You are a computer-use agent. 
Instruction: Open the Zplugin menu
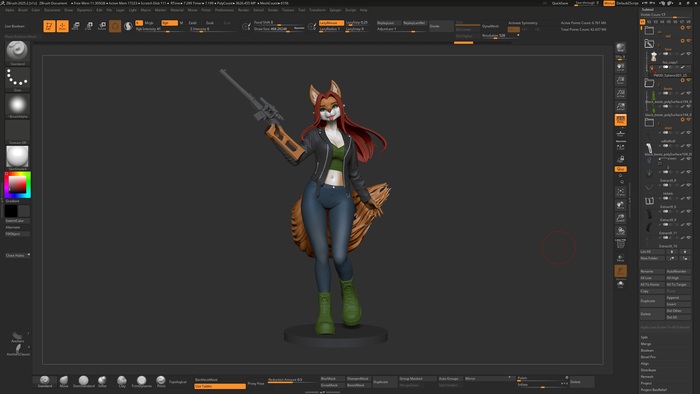click(335, 10)
